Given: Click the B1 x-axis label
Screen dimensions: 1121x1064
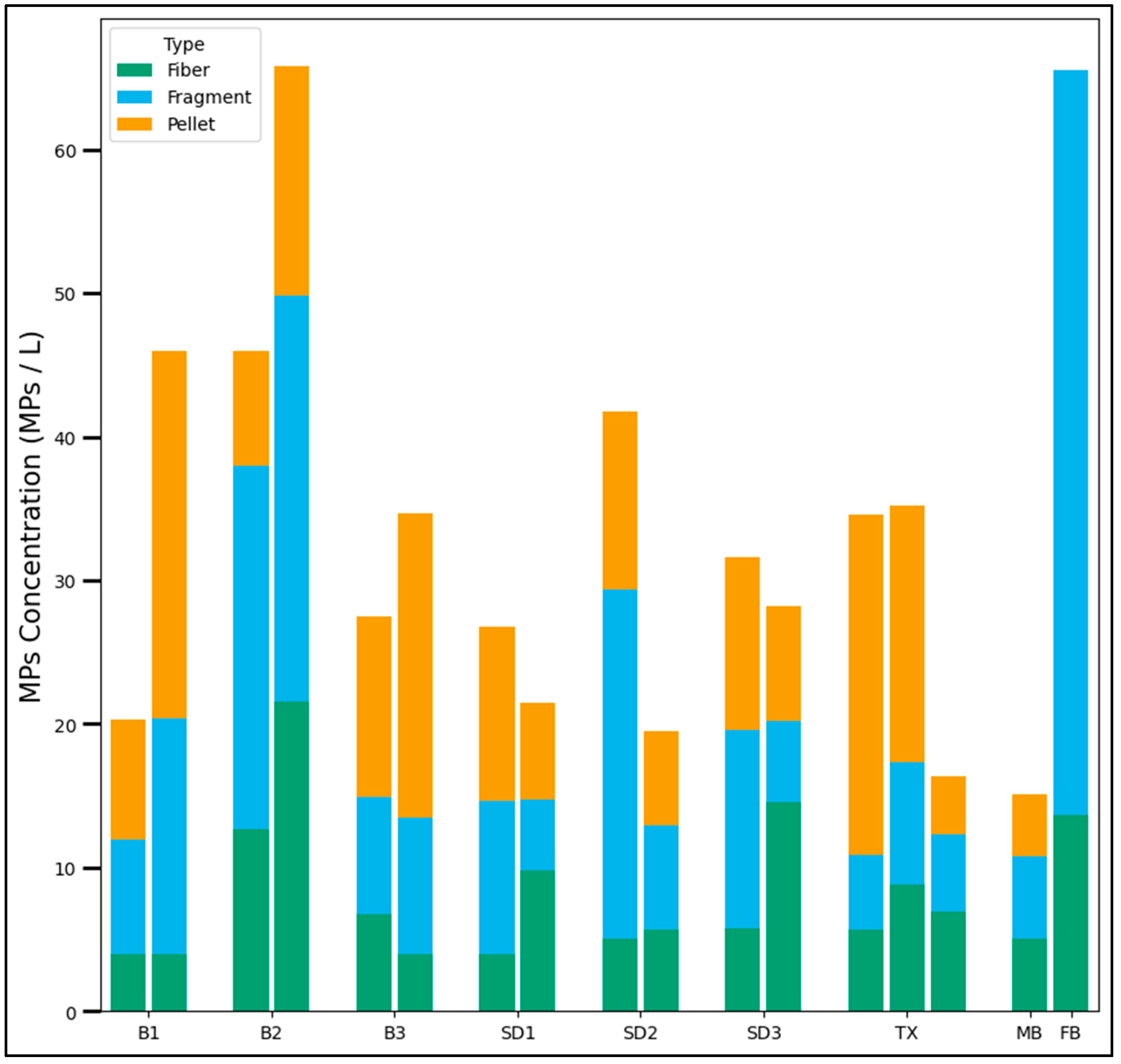Looking at the screenshot, I should (x=148, y=1033).
